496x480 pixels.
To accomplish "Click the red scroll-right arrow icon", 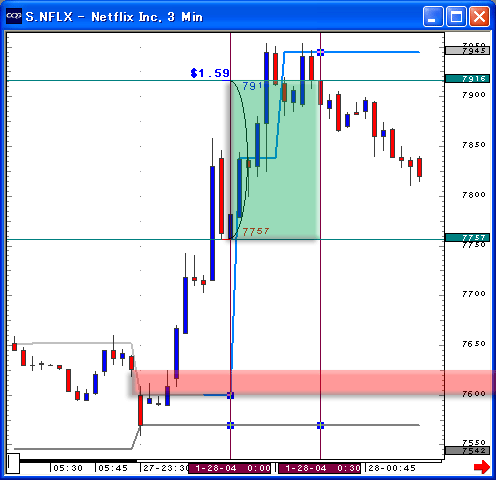I will [482, 467].
